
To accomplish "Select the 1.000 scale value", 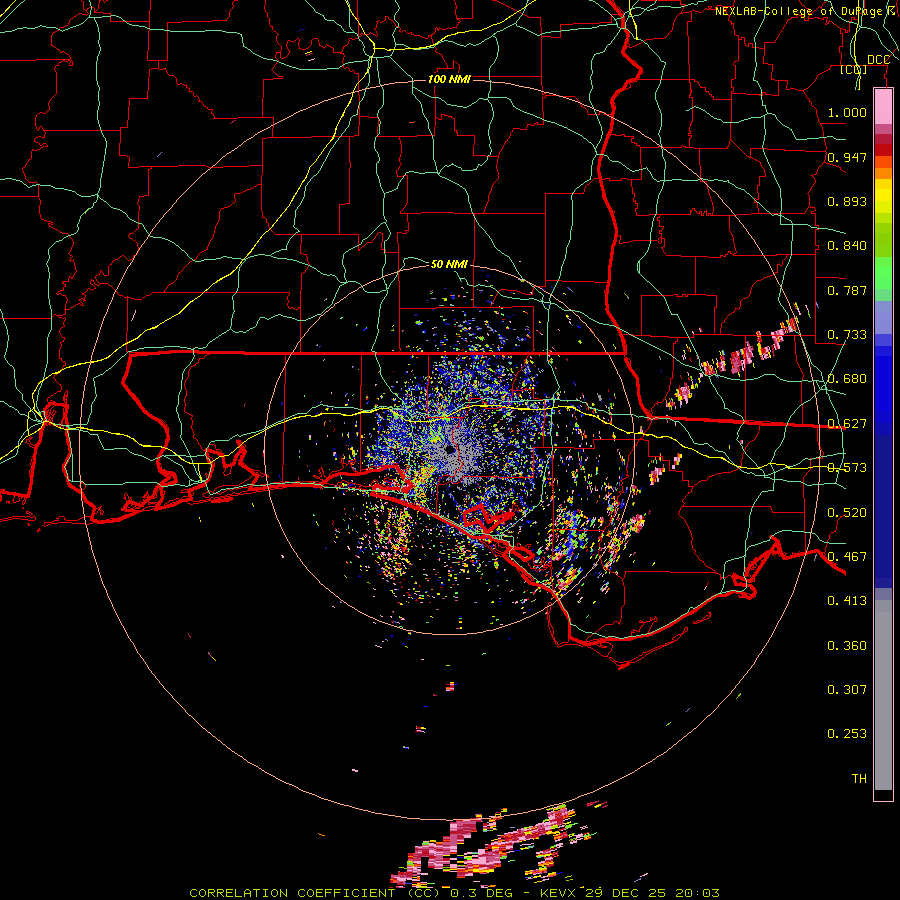I will click(847, 112).
